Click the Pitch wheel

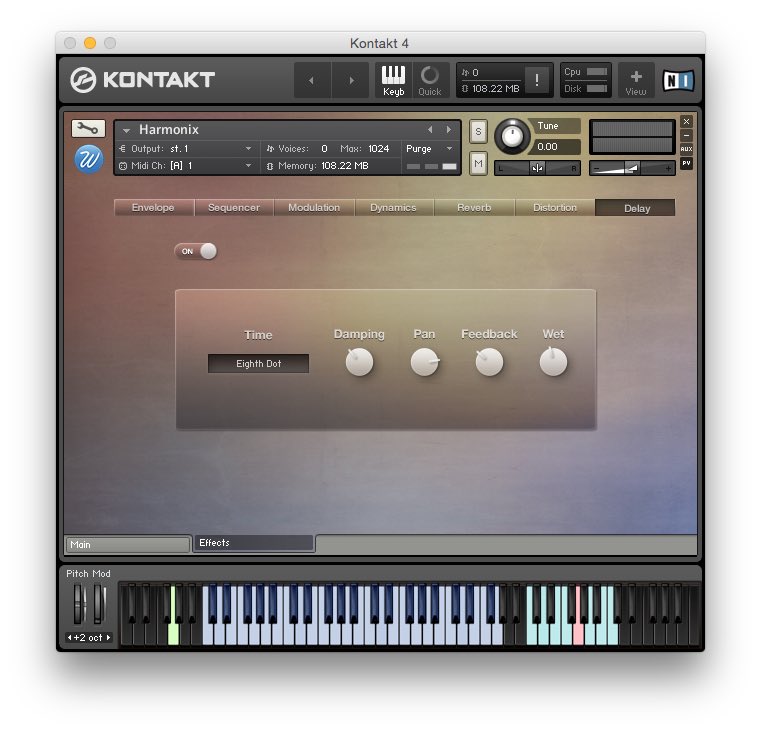coord(79,604)
